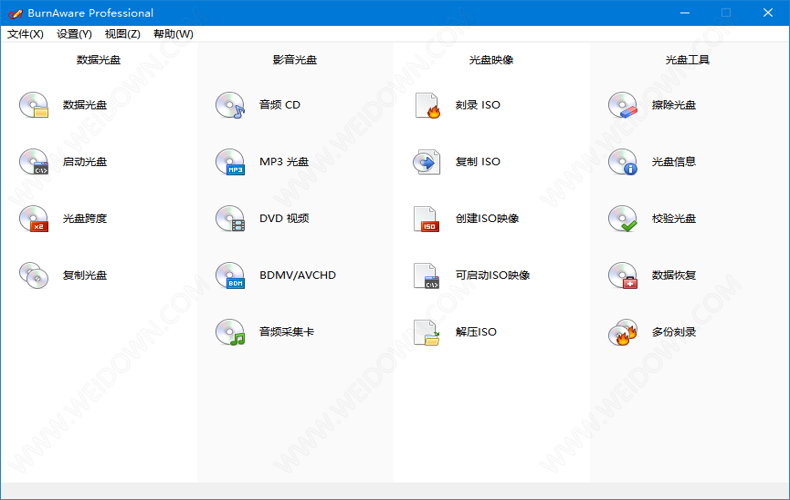This screenshot has height=500, width=790.
Task: Open the 设置(Y) menu
Action: [x=74, y=34]
